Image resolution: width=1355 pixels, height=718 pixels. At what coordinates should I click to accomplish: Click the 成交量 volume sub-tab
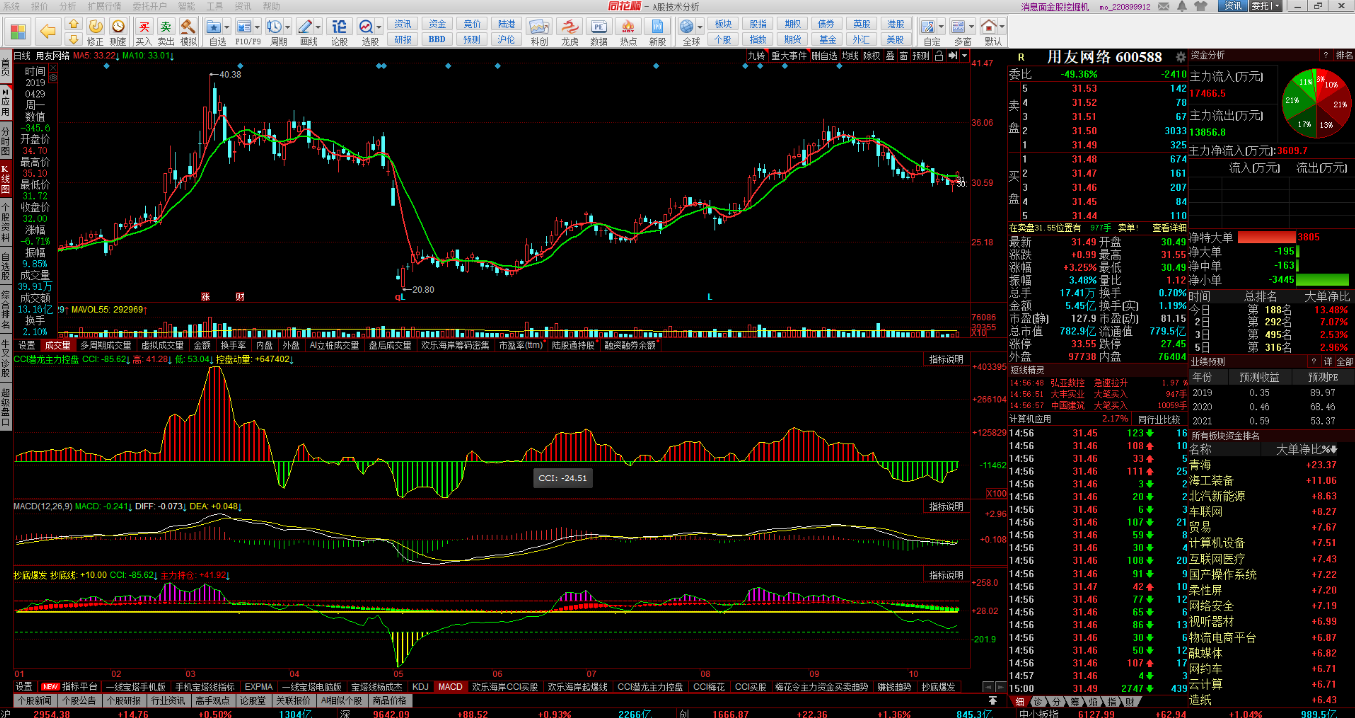pos(57,346)
